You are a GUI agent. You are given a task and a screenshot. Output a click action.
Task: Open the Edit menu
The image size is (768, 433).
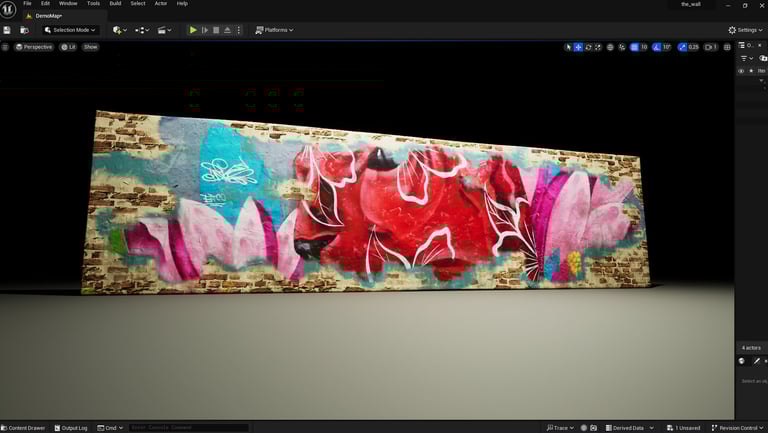click(45, 3)
